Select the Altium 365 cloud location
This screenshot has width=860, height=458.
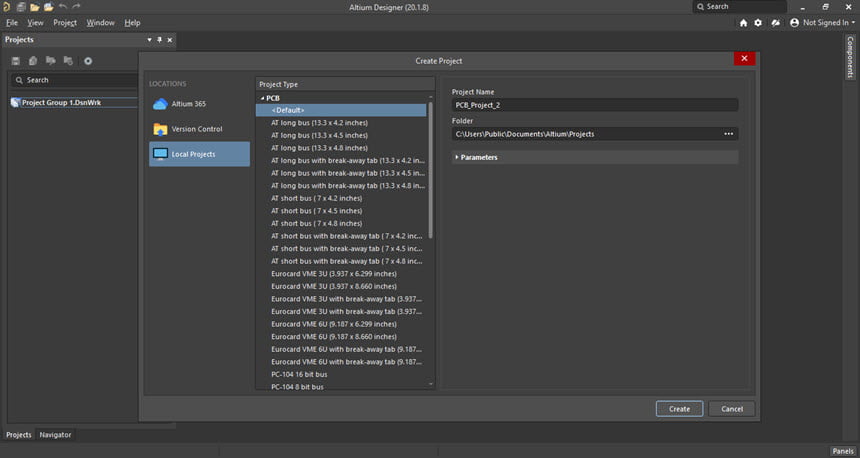point(199,104)
